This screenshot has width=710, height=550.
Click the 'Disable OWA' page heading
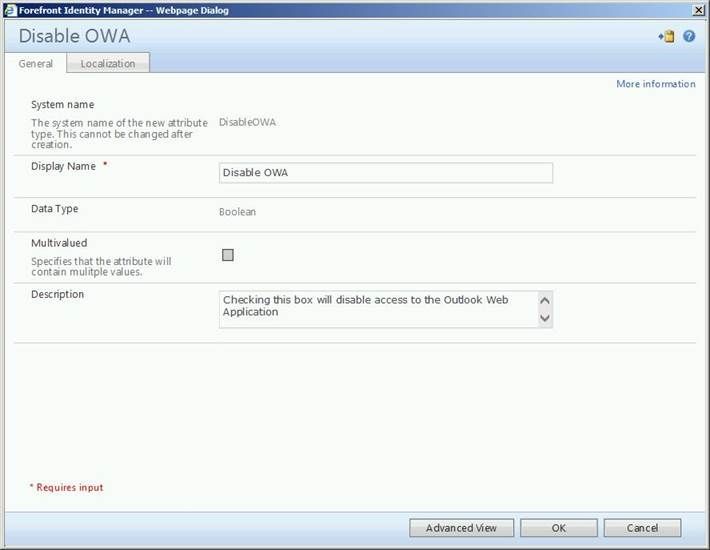pyautogui.click(x=74, y=36)
